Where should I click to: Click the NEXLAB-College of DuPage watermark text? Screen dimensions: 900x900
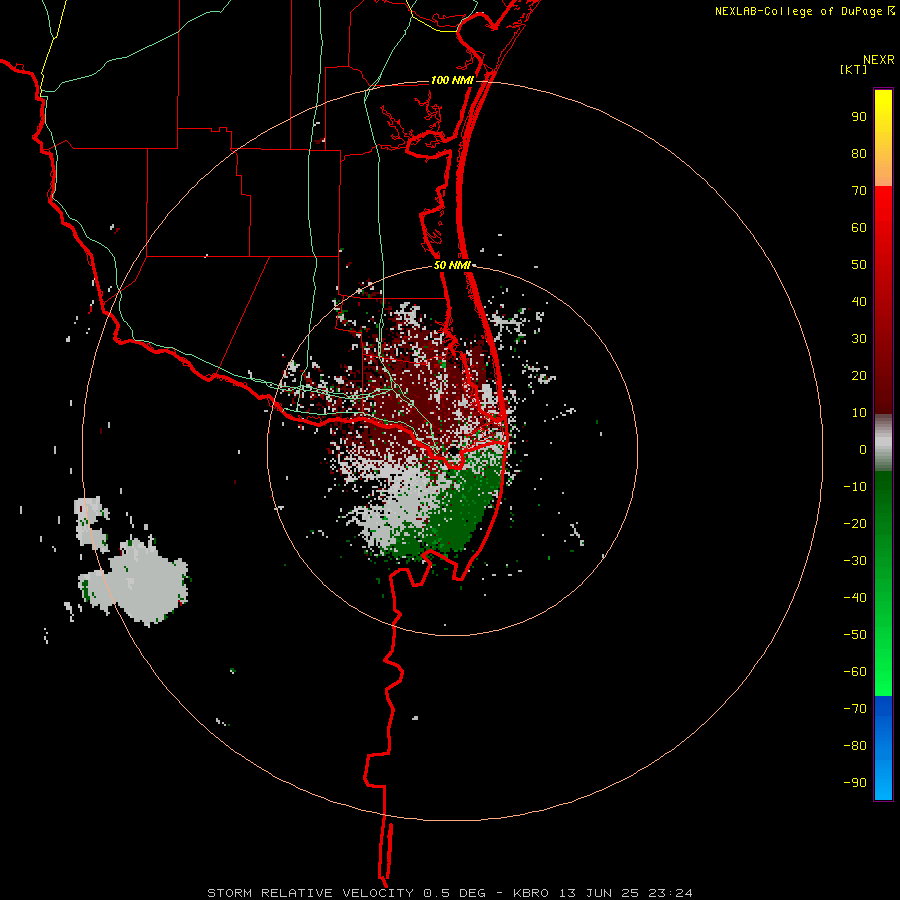point(805,11)
